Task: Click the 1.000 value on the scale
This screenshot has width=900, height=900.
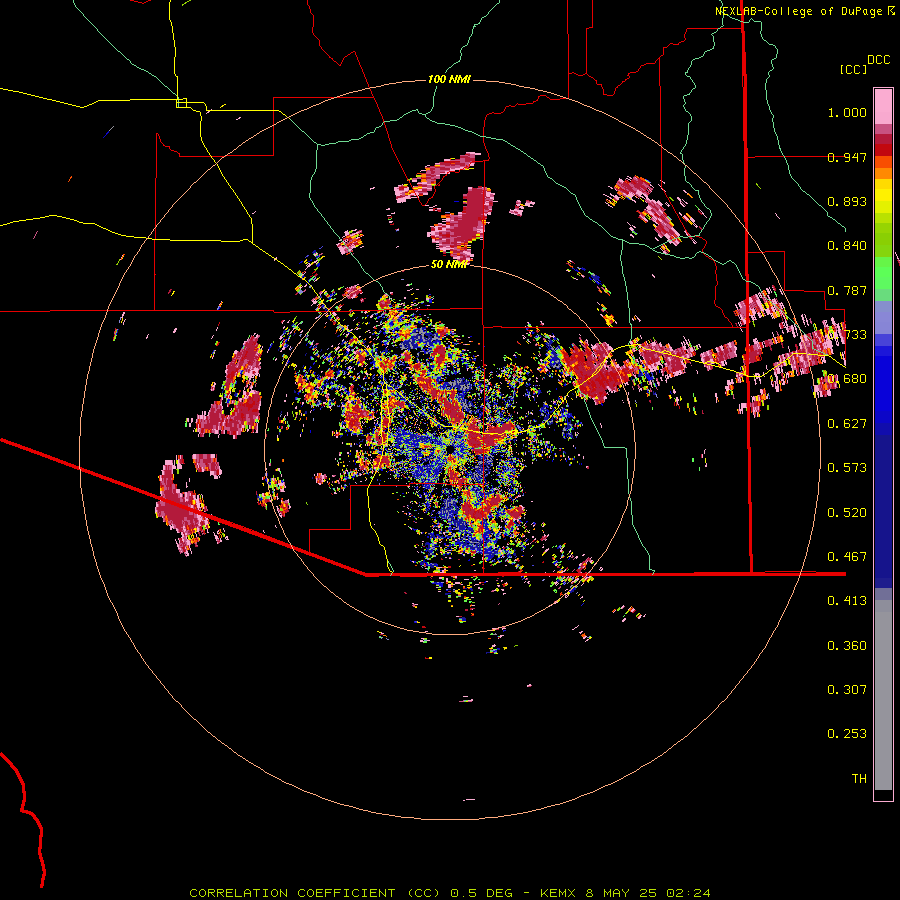Action: (847, 112)
